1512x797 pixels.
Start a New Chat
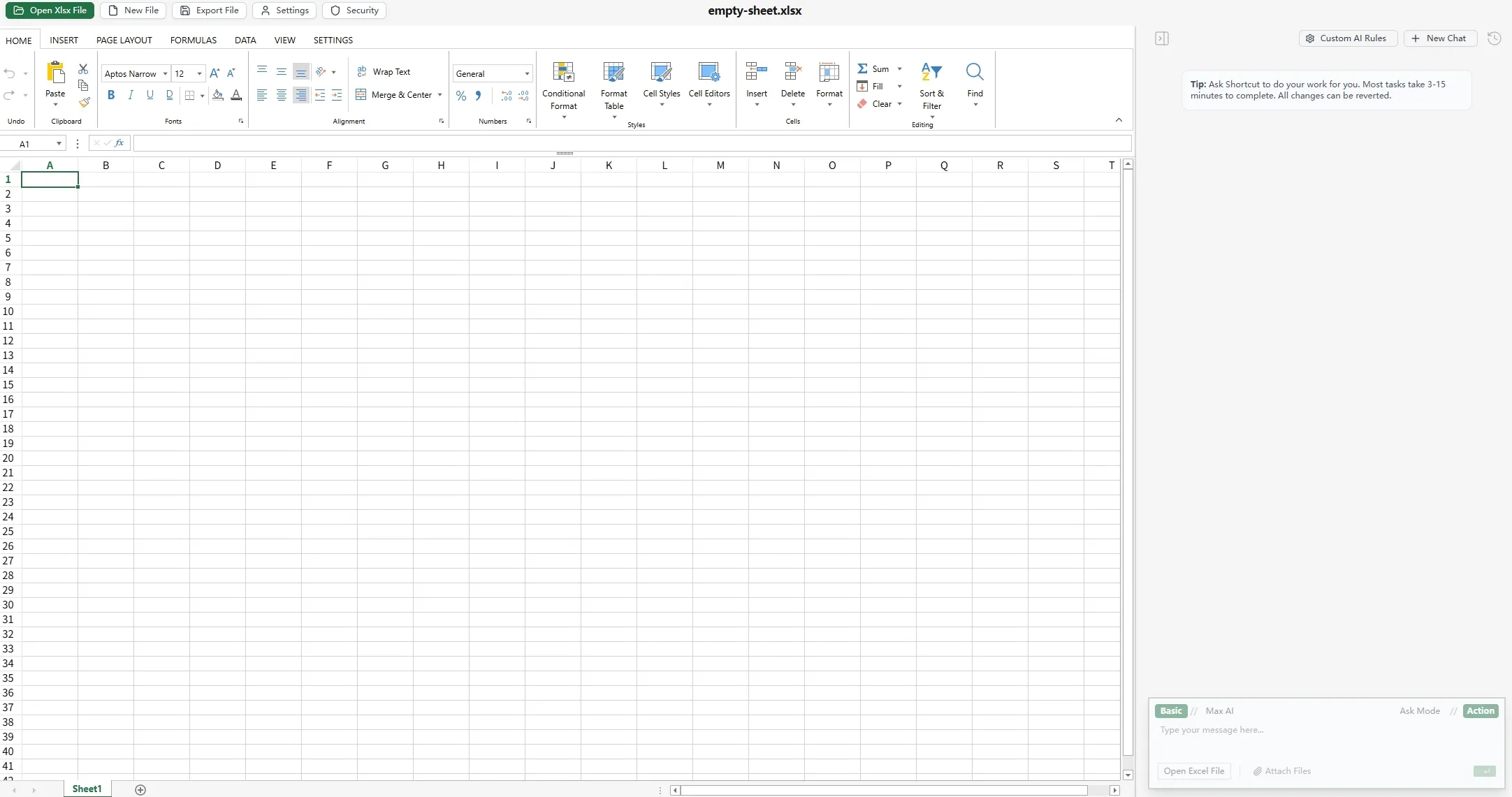click(x=1439, y=38)
